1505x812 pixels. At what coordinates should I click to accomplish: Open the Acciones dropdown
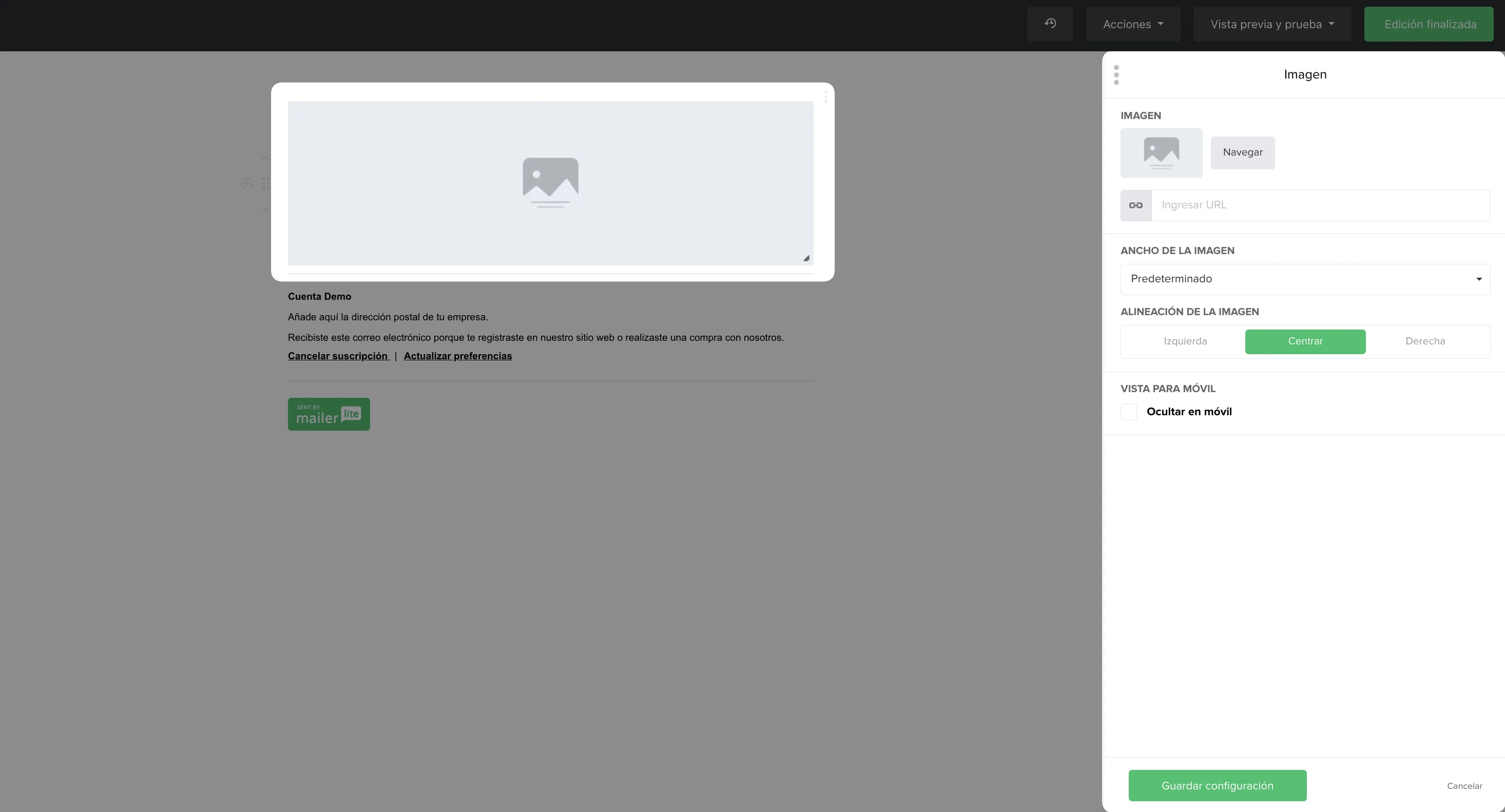pos(1133,24)
